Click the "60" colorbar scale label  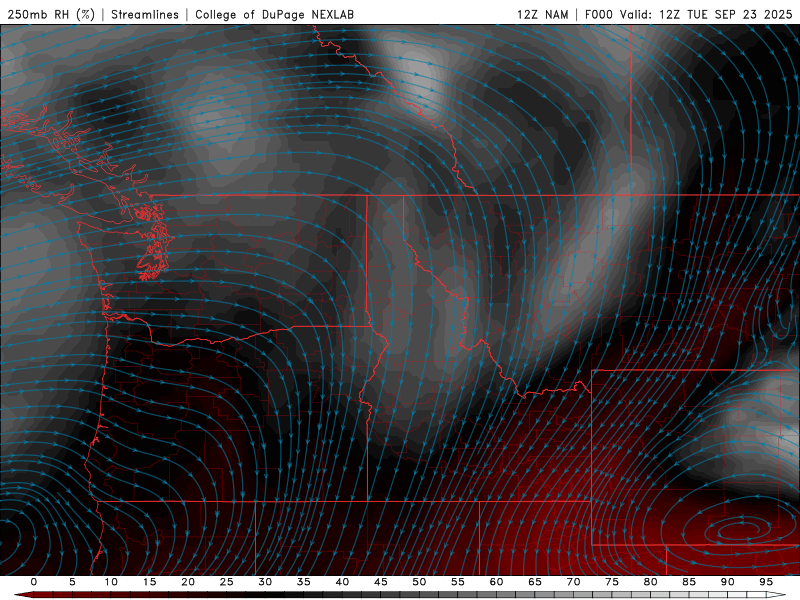(496, 582)
